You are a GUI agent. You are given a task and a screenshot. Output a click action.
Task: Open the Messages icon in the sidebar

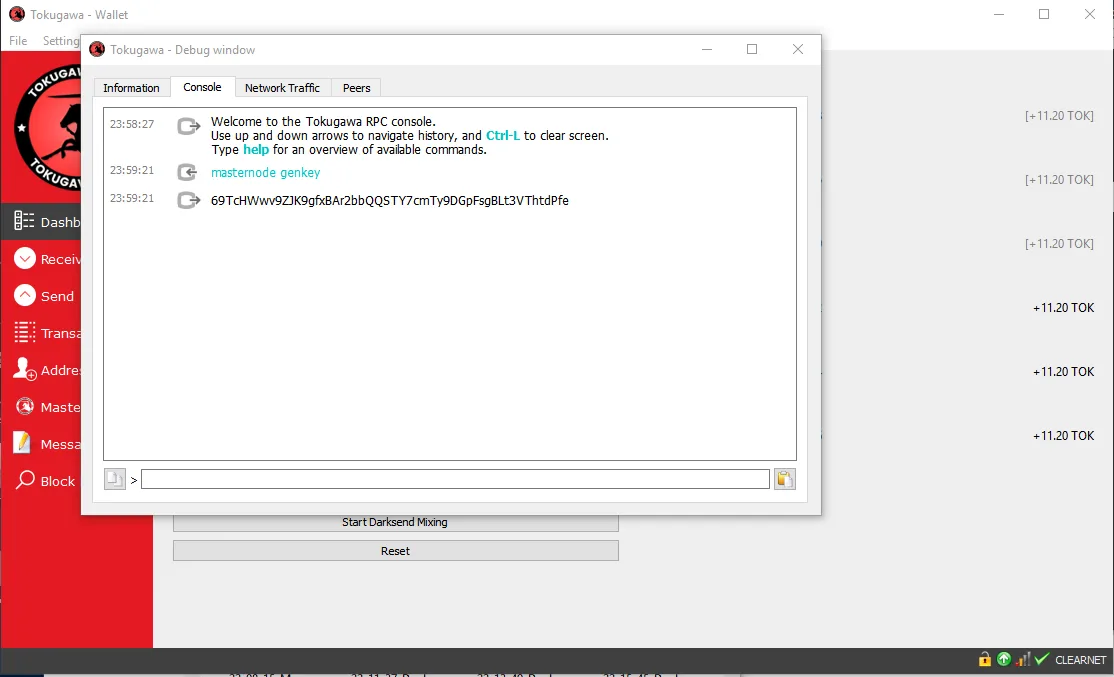point(23,443)
